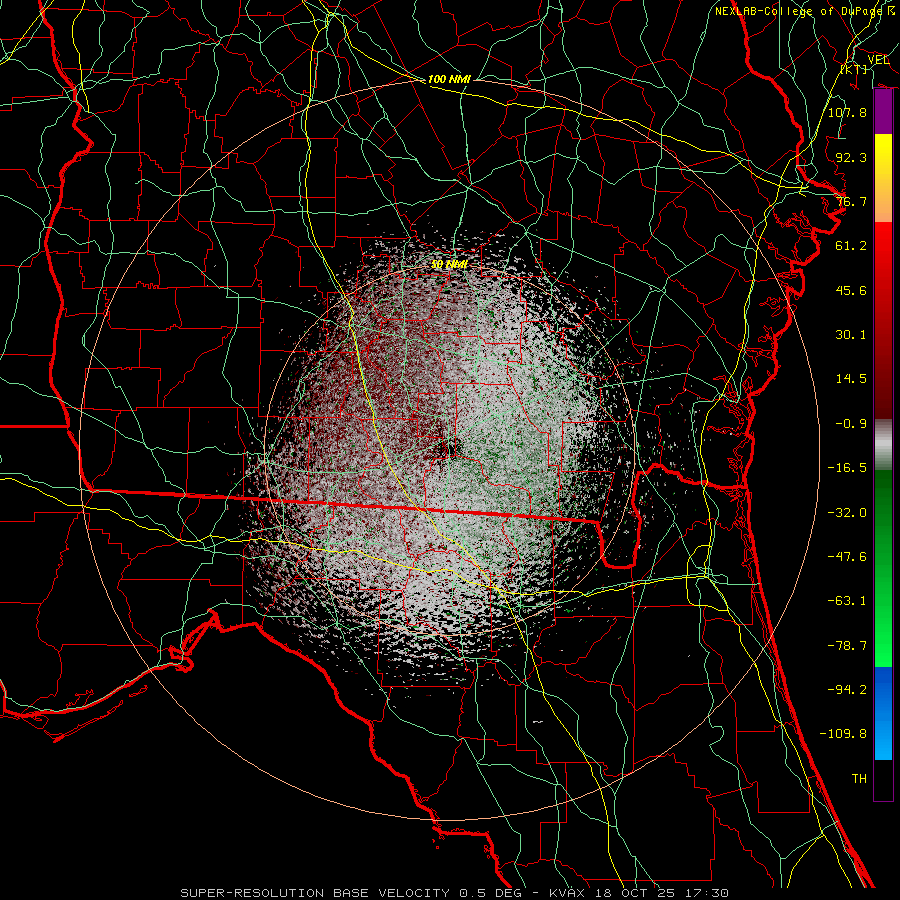Screen dimensions: 900x900
Task: Click the 100 NMI range ring label
Action: click(449, 79)
